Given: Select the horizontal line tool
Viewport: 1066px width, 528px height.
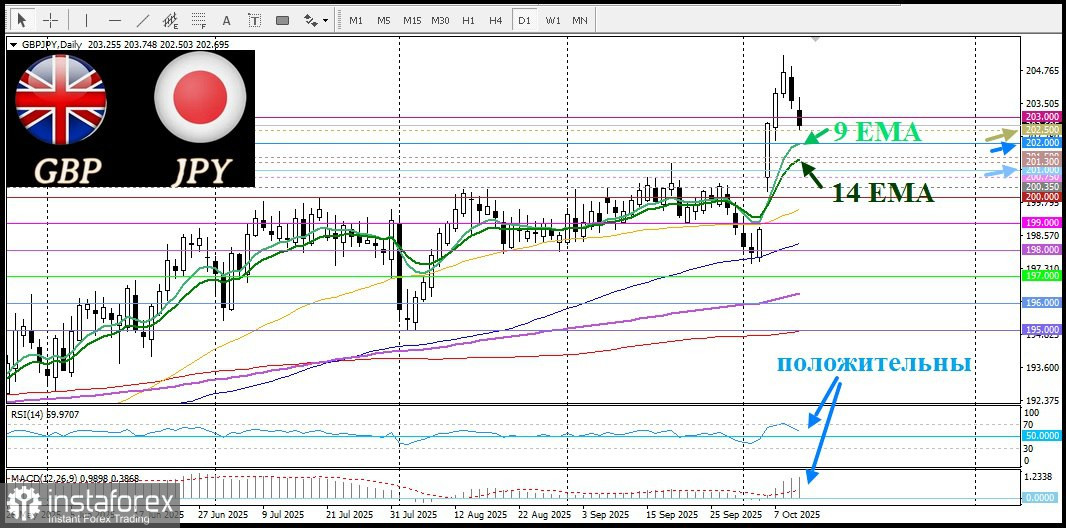Looking at the screenshot, I should click(114, 20).
